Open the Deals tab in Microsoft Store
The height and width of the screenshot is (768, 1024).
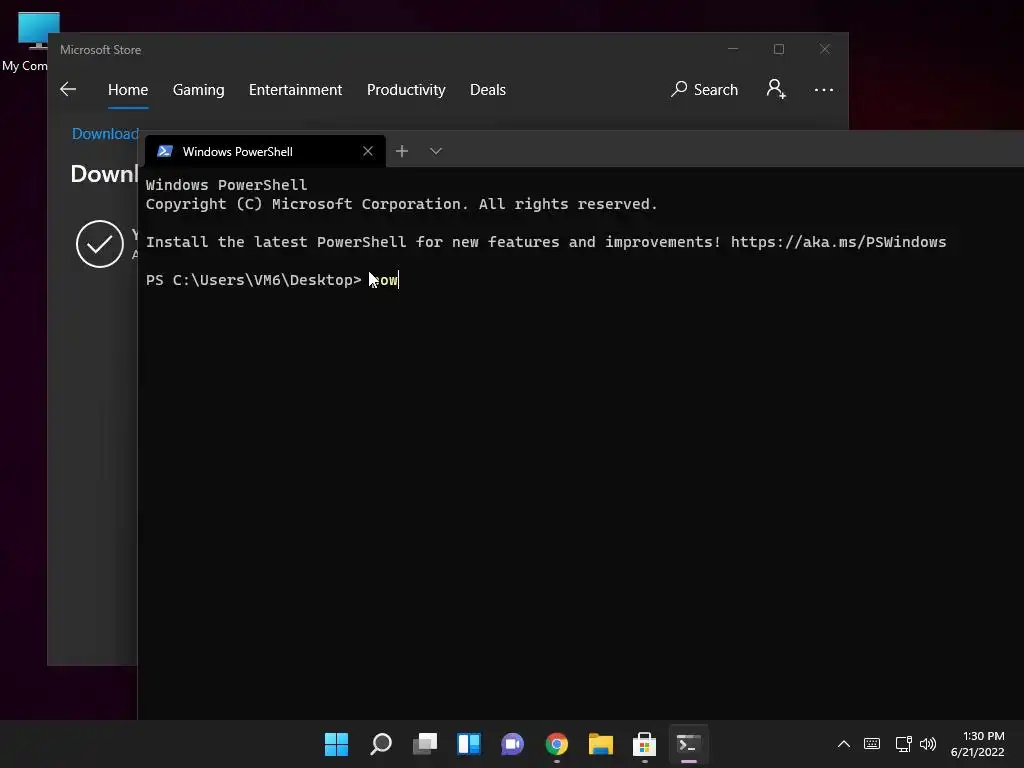tap(488, 89)
